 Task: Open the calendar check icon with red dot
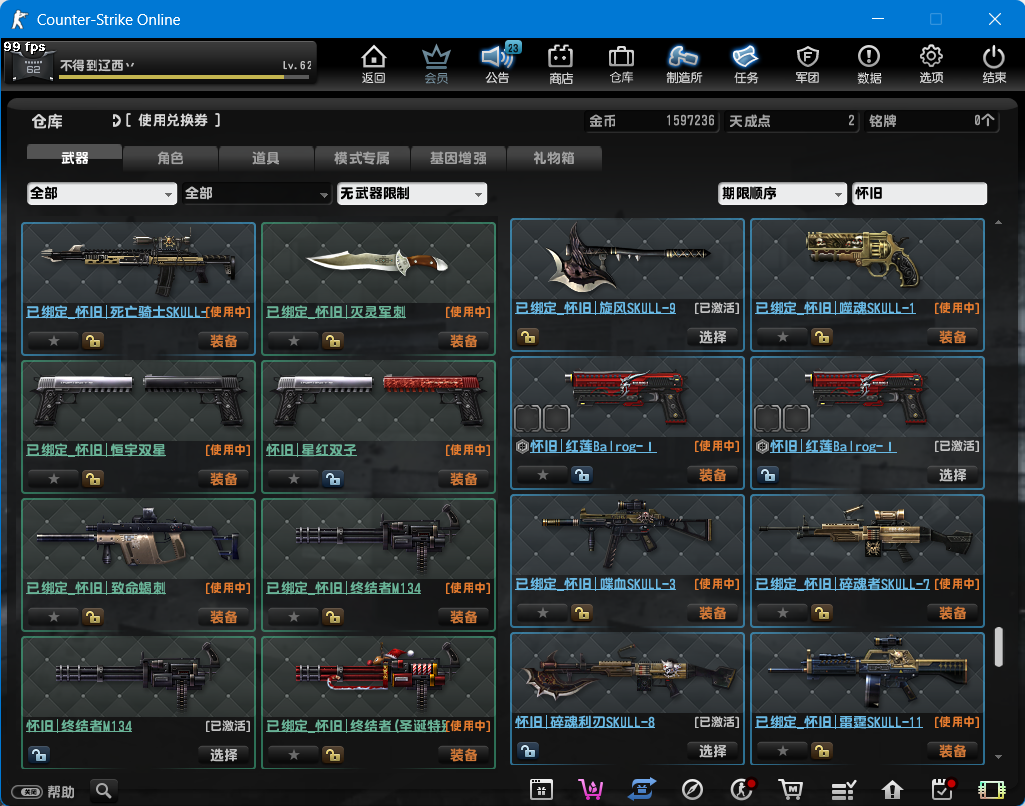pos(942,790)
